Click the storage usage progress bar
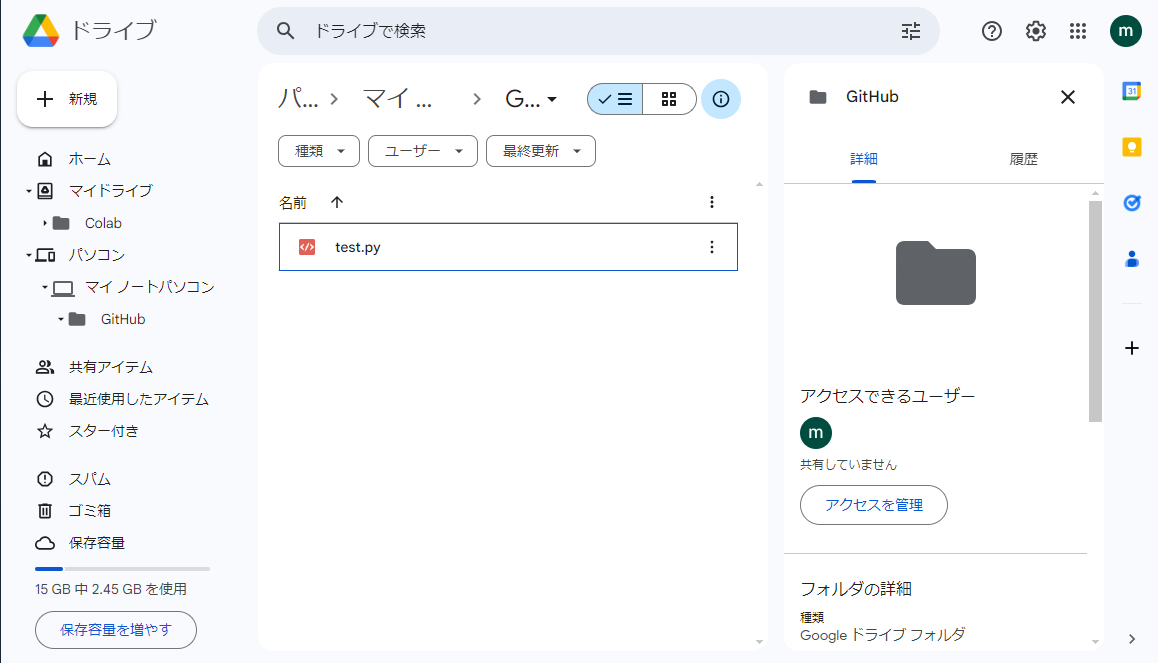 (x=123, y=569)
